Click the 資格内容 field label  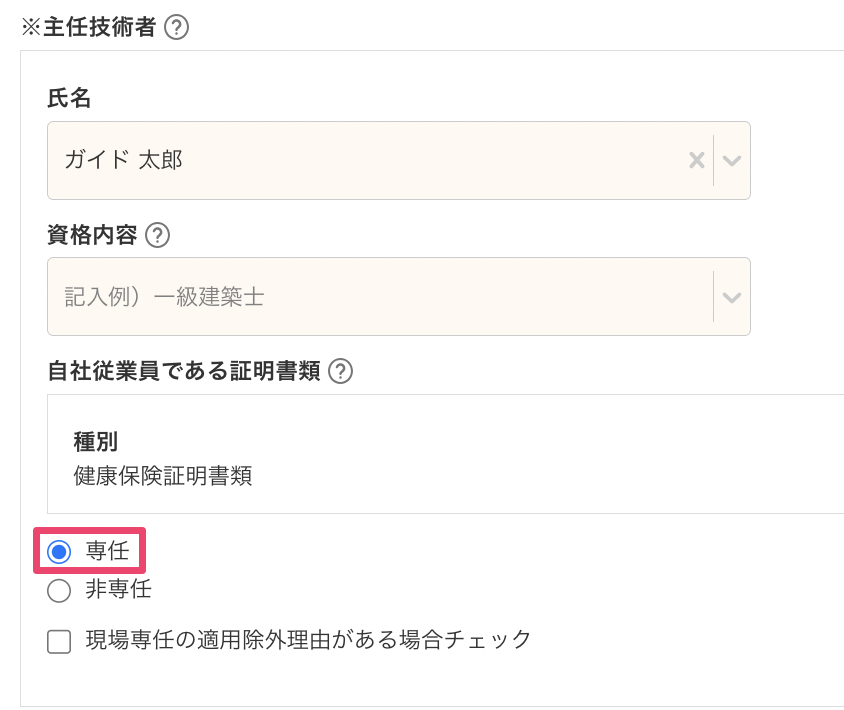(x=92, y=235)
